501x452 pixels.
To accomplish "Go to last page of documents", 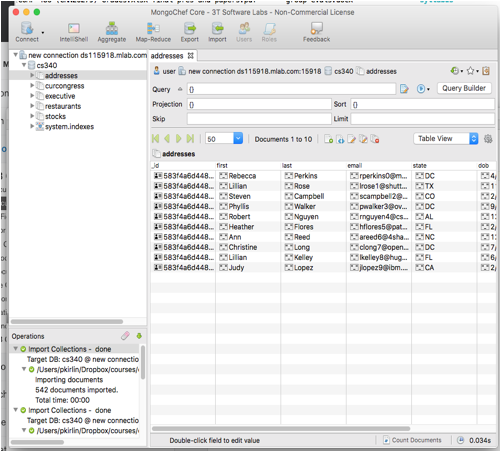I will [190, 139].
